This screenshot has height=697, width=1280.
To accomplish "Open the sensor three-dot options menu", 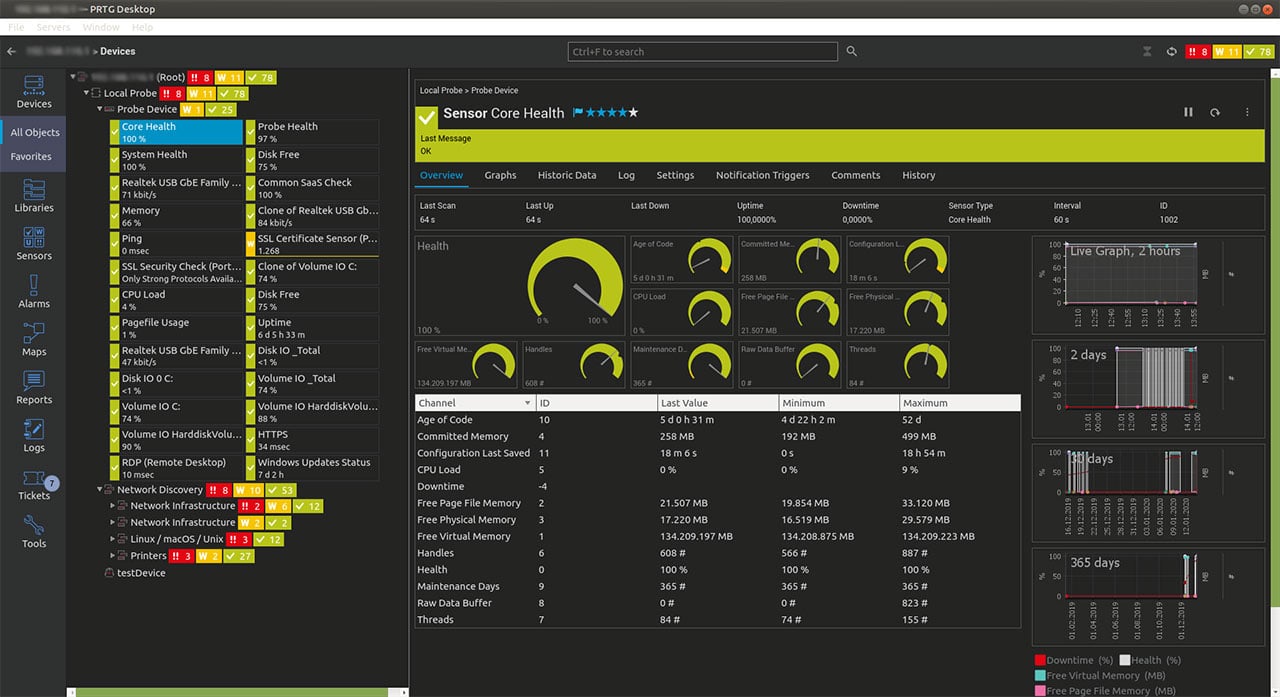I will (1247, 113).
